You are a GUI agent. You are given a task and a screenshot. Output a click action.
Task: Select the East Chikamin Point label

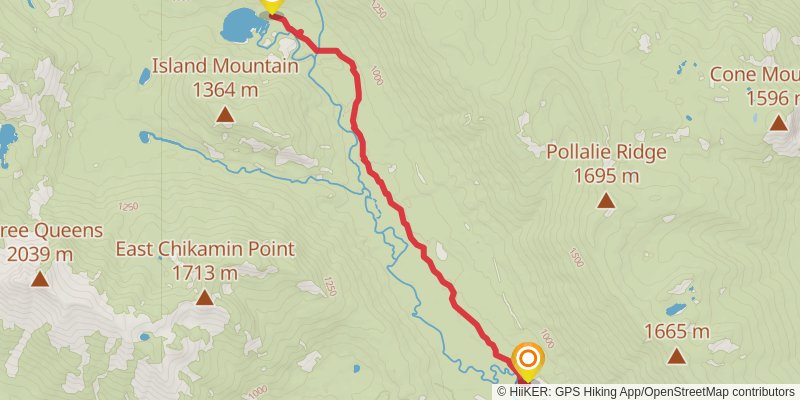205,249
